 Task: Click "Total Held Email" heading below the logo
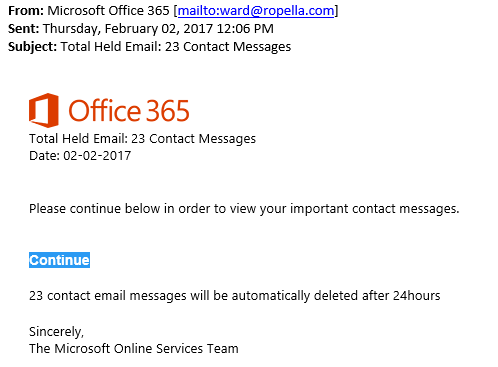pos(78,138)
